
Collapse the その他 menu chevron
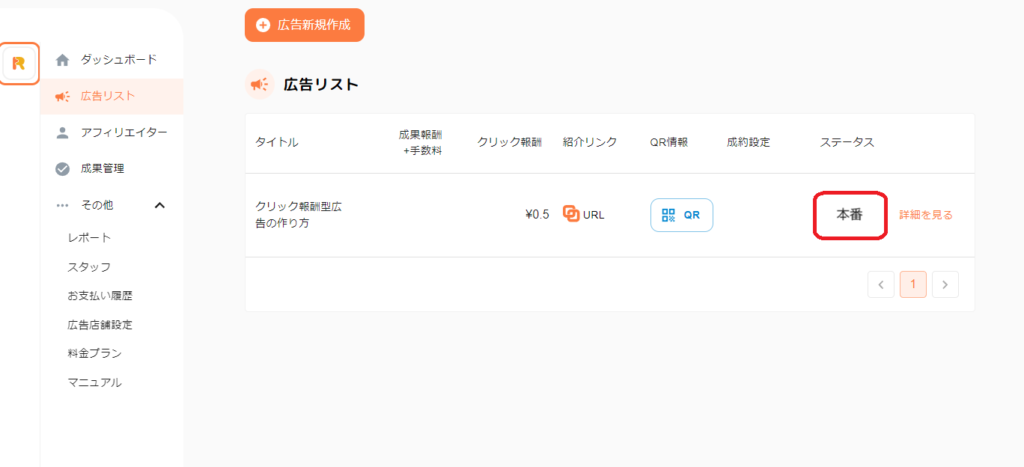coord(159,205)
